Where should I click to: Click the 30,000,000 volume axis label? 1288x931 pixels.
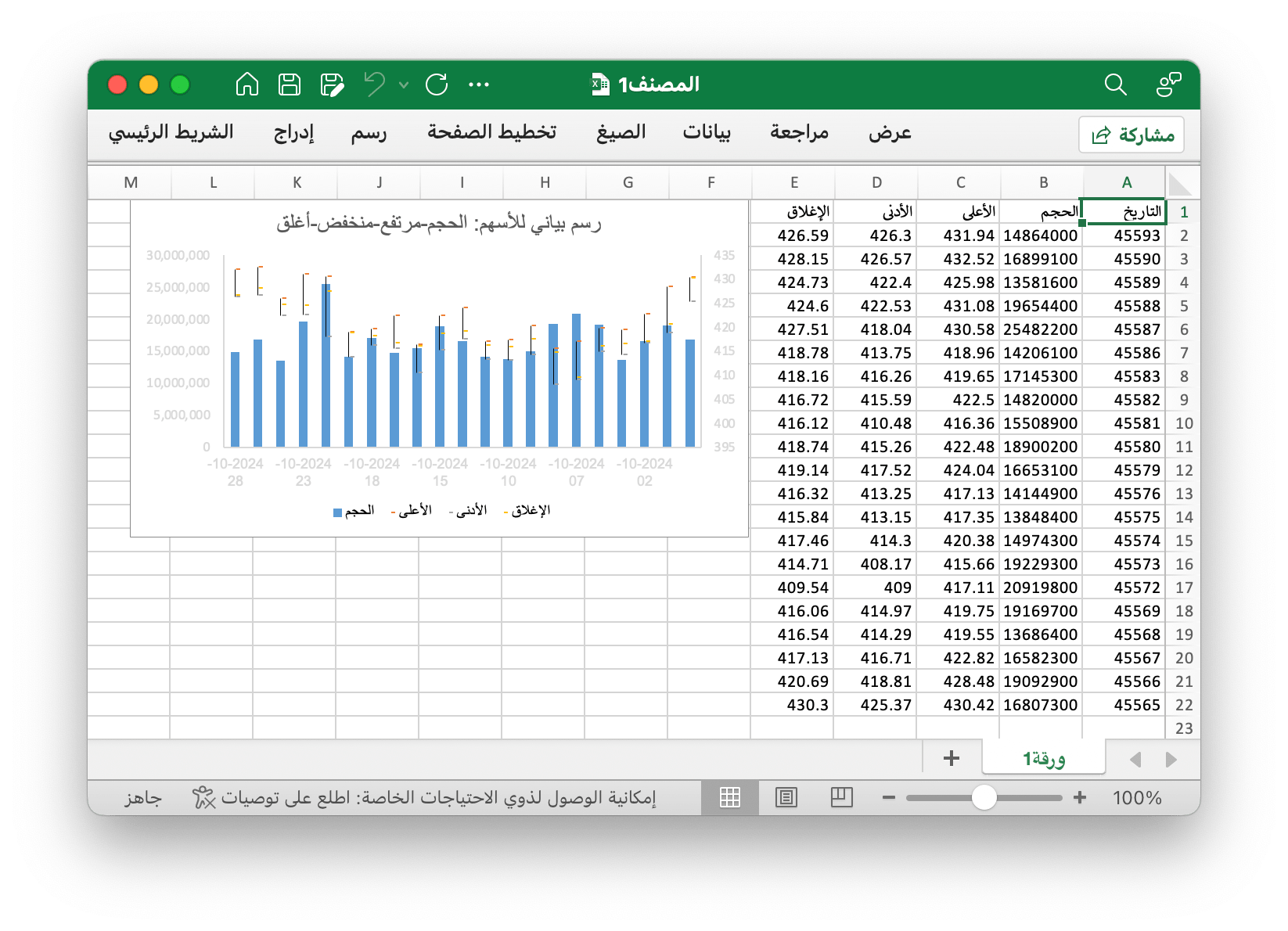pyautogui.click(x=178, y=255)
